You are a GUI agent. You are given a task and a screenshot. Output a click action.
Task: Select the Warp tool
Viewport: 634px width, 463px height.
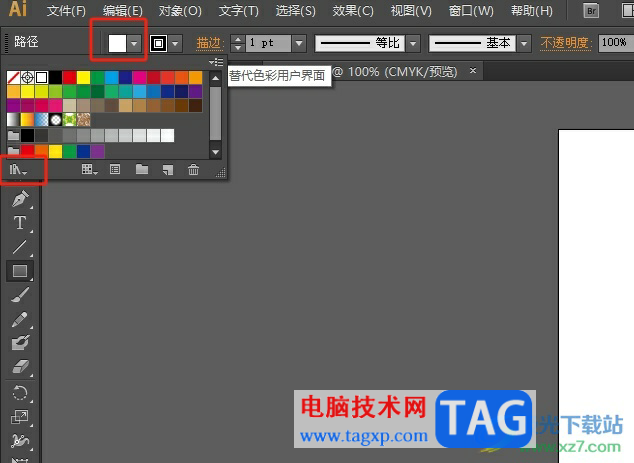tap(19, 441)
